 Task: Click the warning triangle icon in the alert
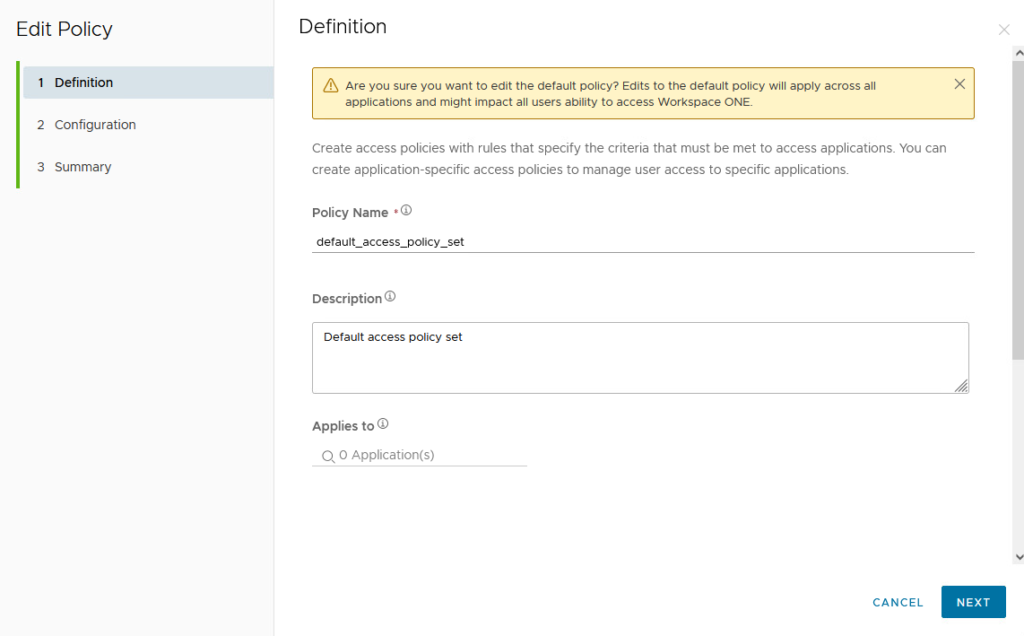click(x=330, y=86)
